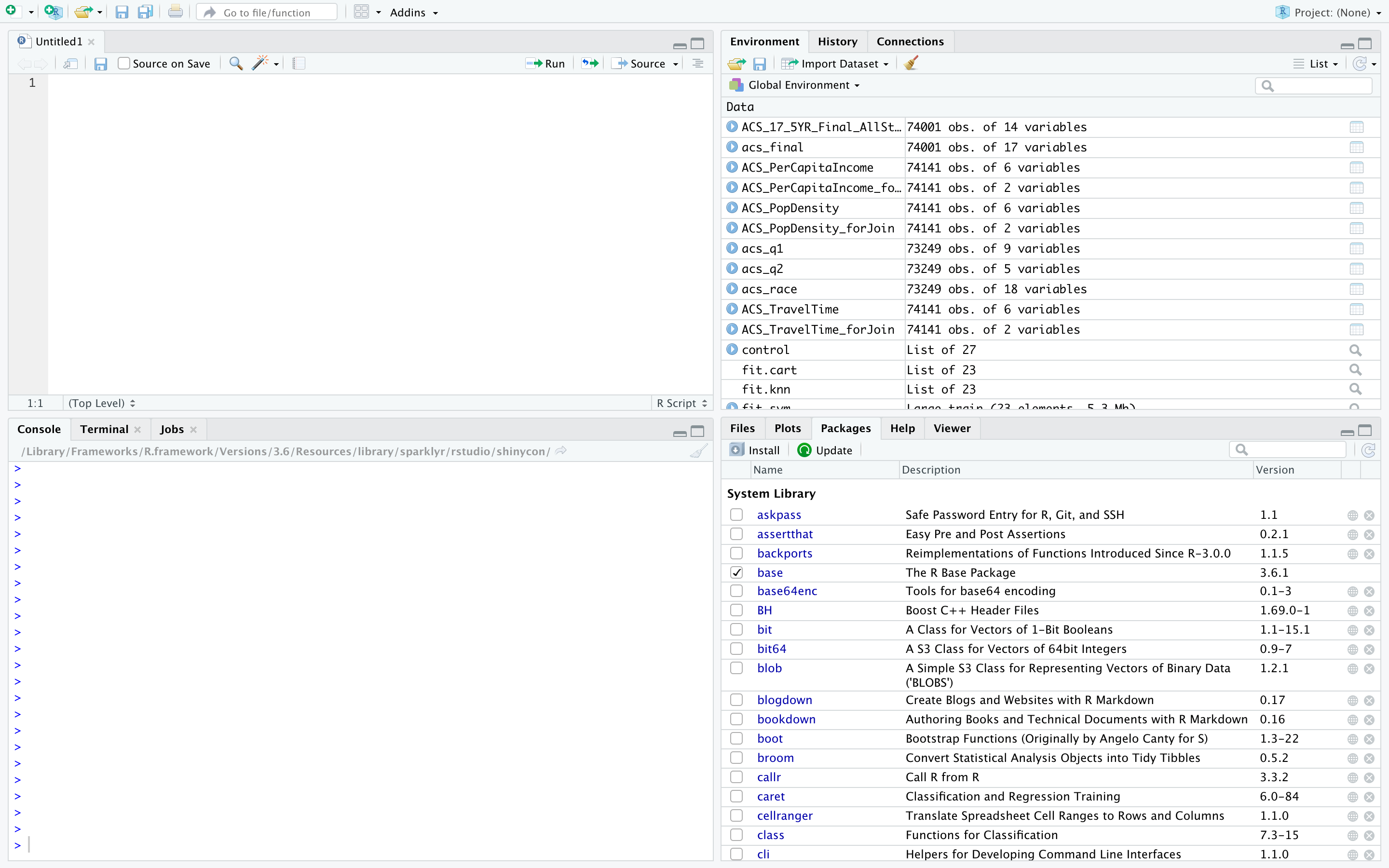
Task: Click the New File icon in the main toolbar
Action: (x=11, y=12)
